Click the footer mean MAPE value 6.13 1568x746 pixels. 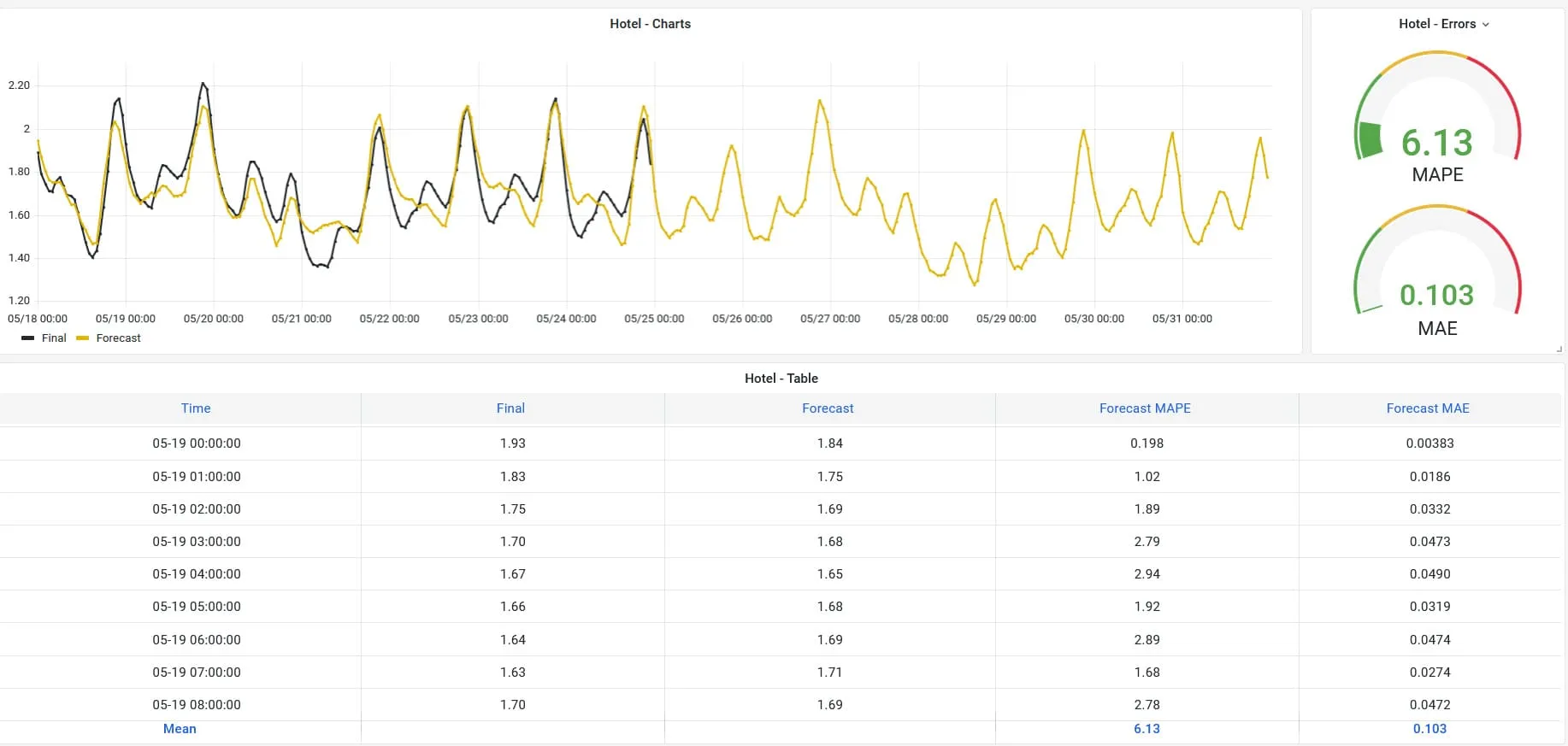1147,729
